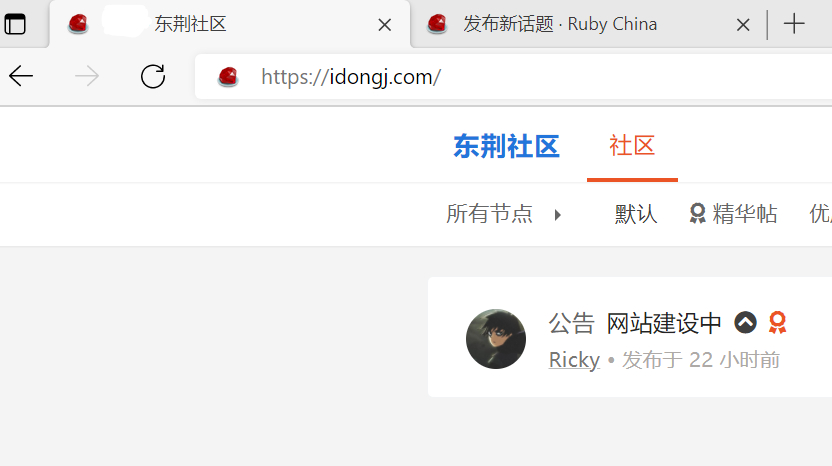
Task: Open the tab actions sidebar icon
Action: [15, 24]
